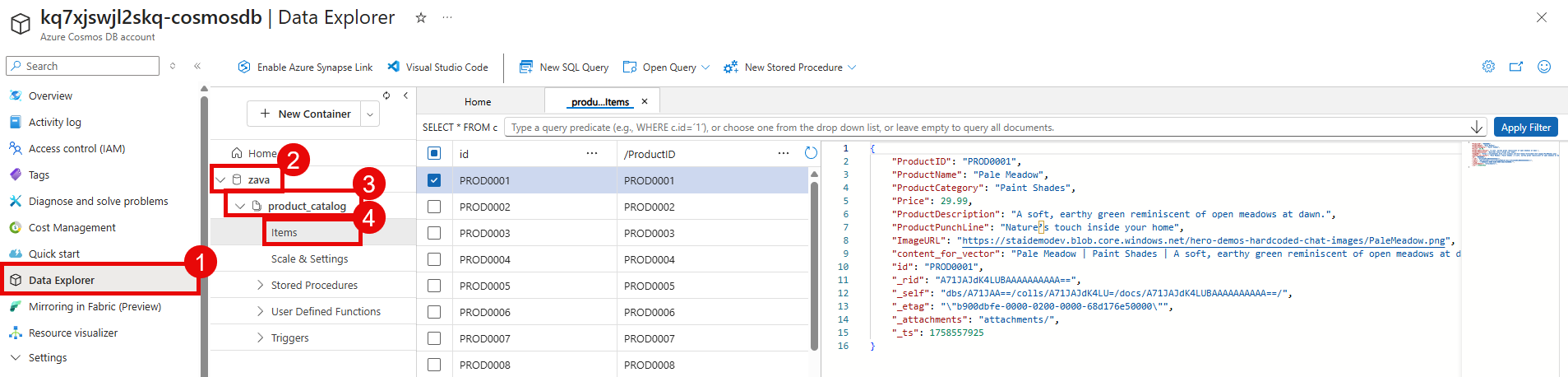Go to Home in resource tree
The image size is (1568, 377).
pos(254,153)
